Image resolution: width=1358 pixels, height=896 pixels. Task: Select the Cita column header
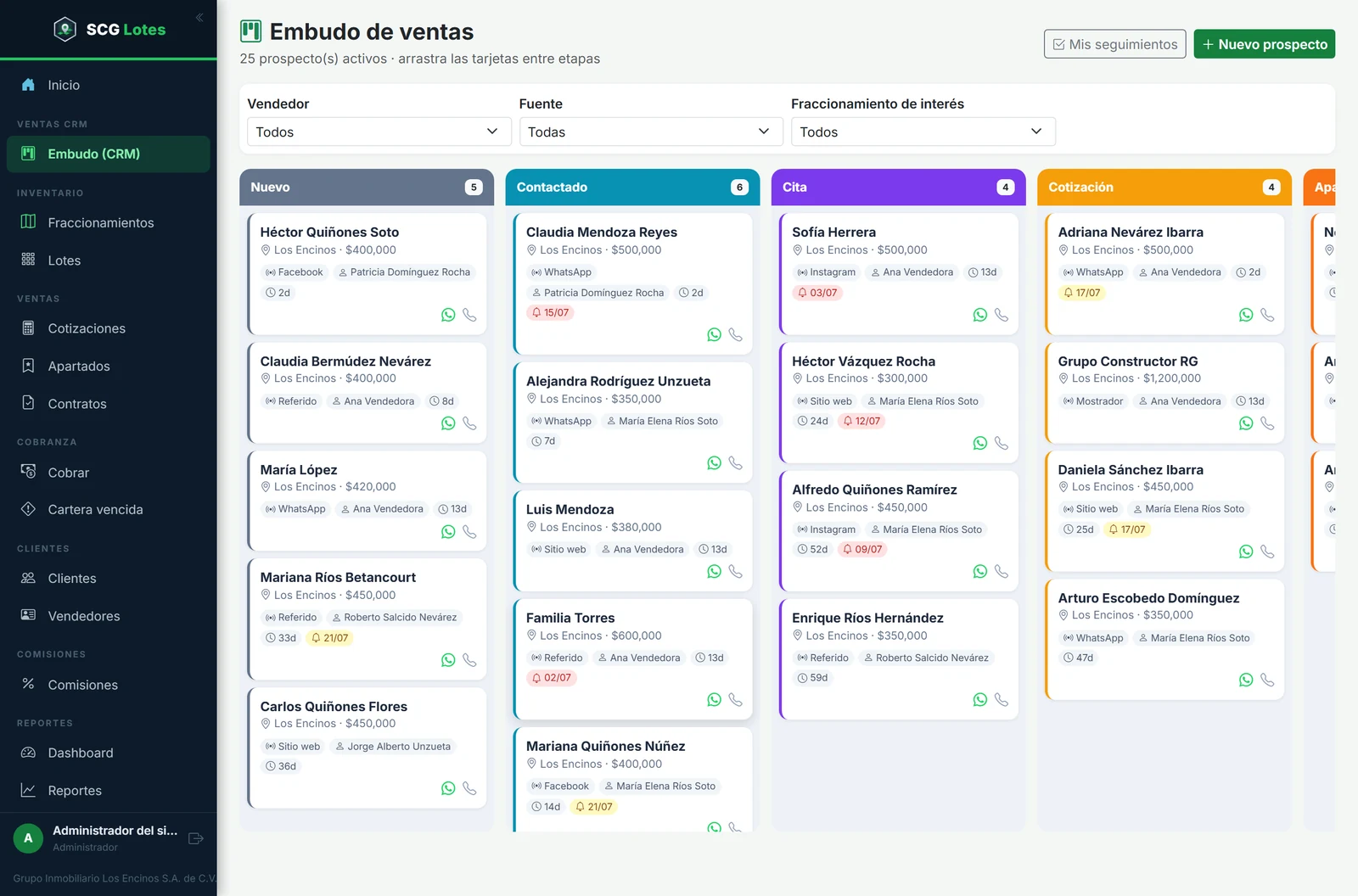pyautogui.click(x=898, y=187)
